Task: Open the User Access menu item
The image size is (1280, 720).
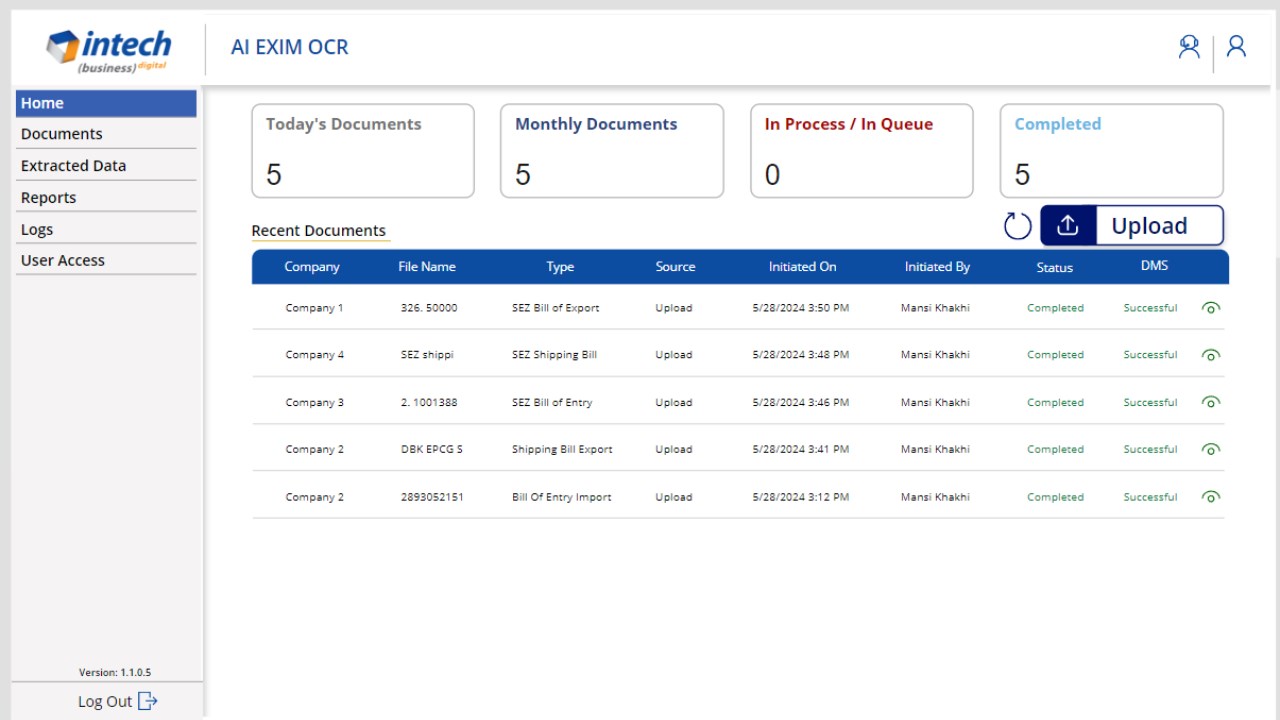Action: [106, 261]
